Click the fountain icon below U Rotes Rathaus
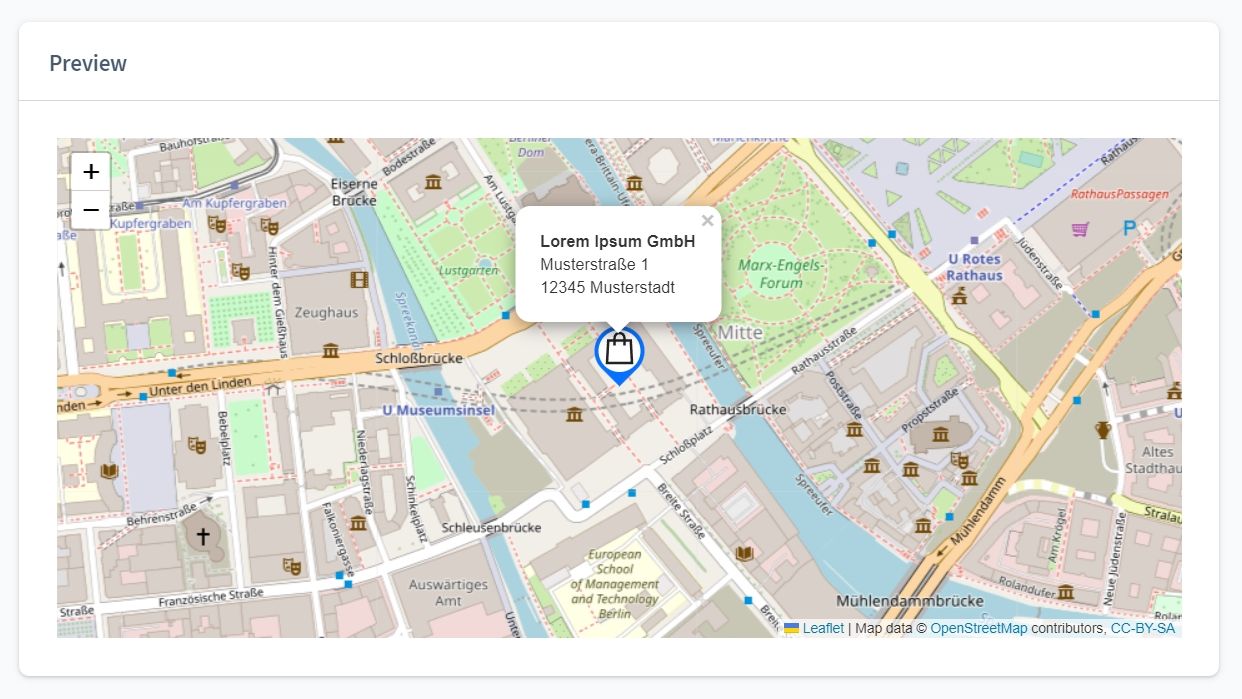Viewport: 1242px width, 699px height. (x=960, y=296)
